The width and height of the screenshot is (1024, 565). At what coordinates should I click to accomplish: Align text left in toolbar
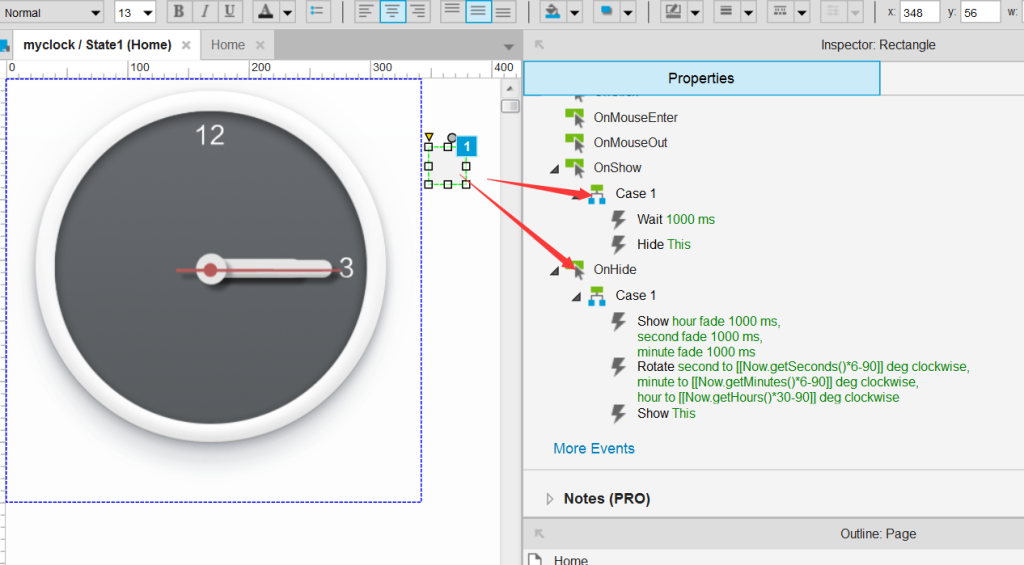click(x=366, y=12)
